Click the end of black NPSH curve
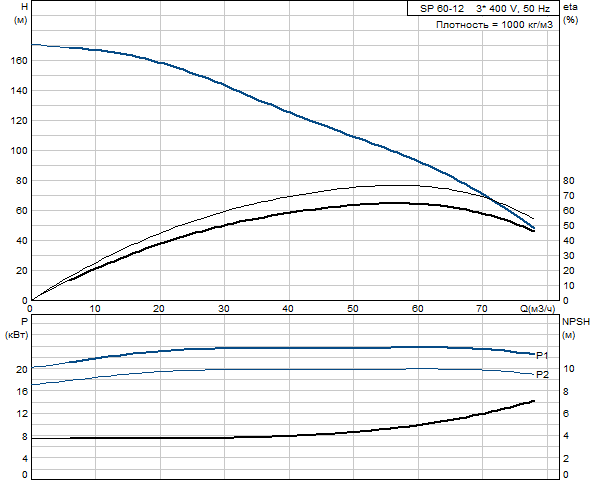592x480 pixels. pyautogui.click(x=533, y=401)
